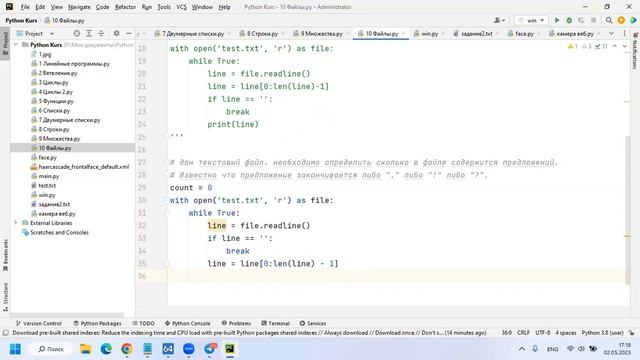
Task: Open the Navigate menu
Action: (x=79, y=7)
